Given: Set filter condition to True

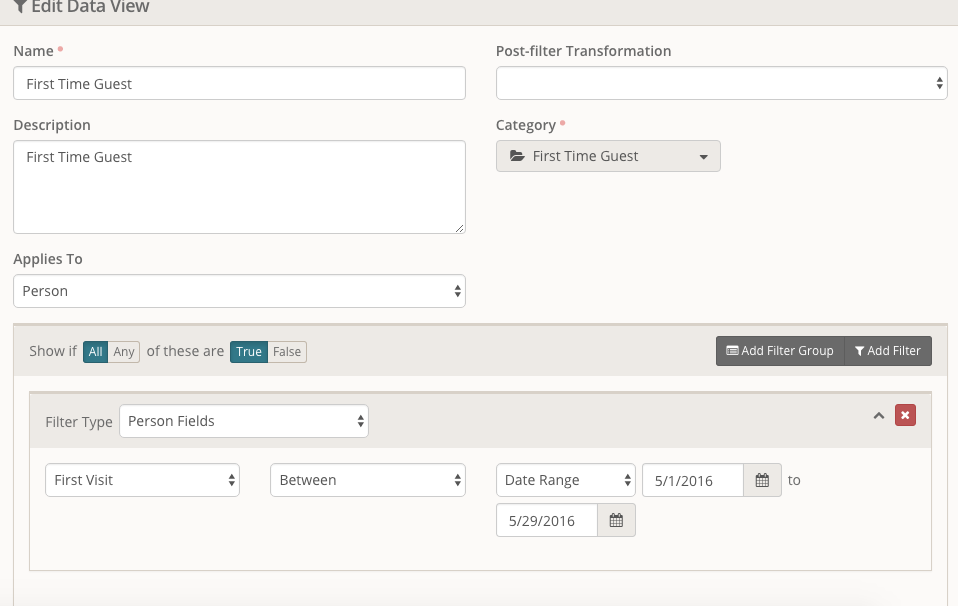Looking at the screenshot, I should pyautogui.click(x=249, y=352).
